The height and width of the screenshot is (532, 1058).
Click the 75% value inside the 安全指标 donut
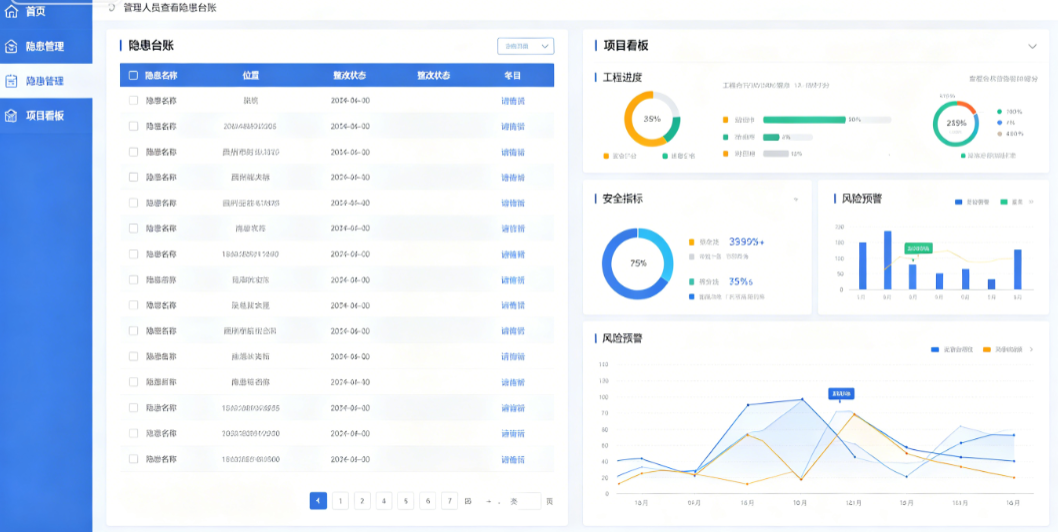(638, 263)
